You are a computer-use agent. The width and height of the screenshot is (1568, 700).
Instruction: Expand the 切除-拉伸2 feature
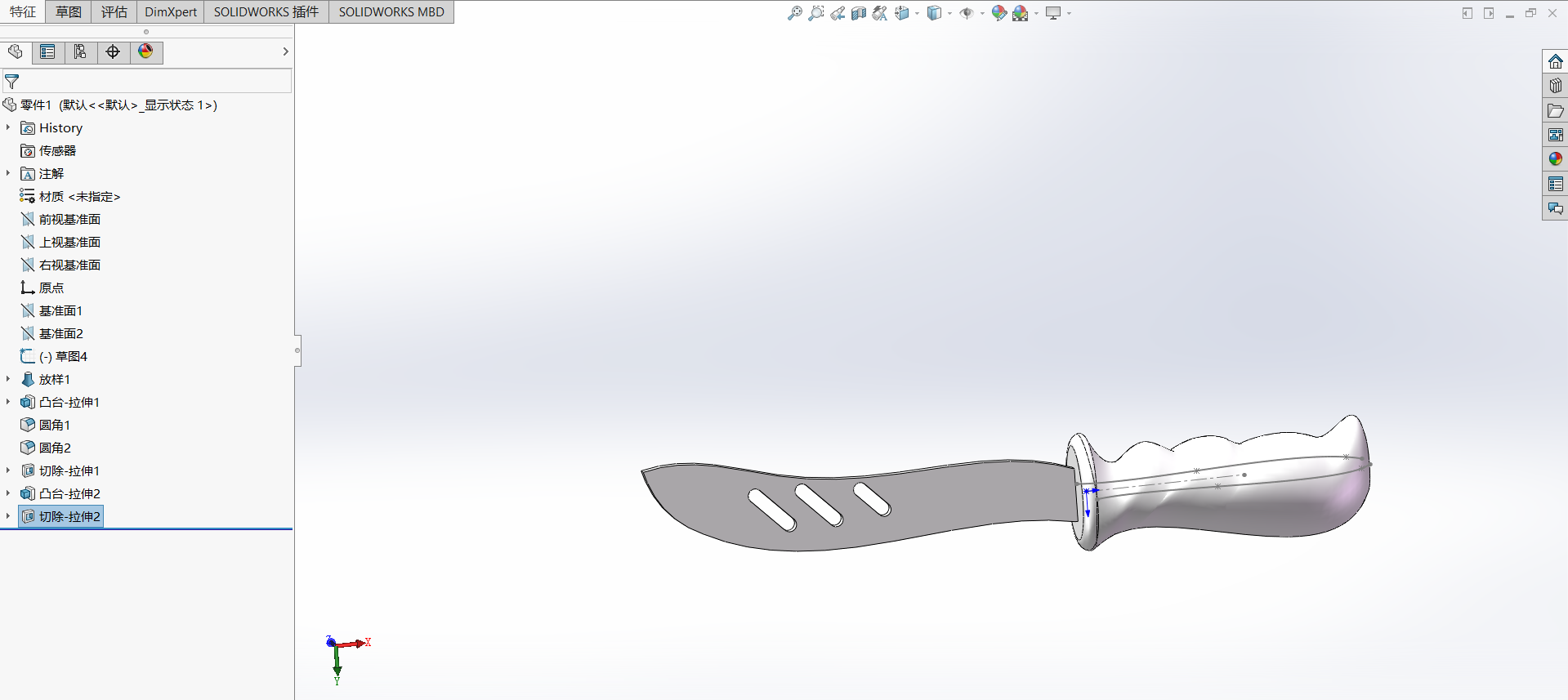pos(8,516)
